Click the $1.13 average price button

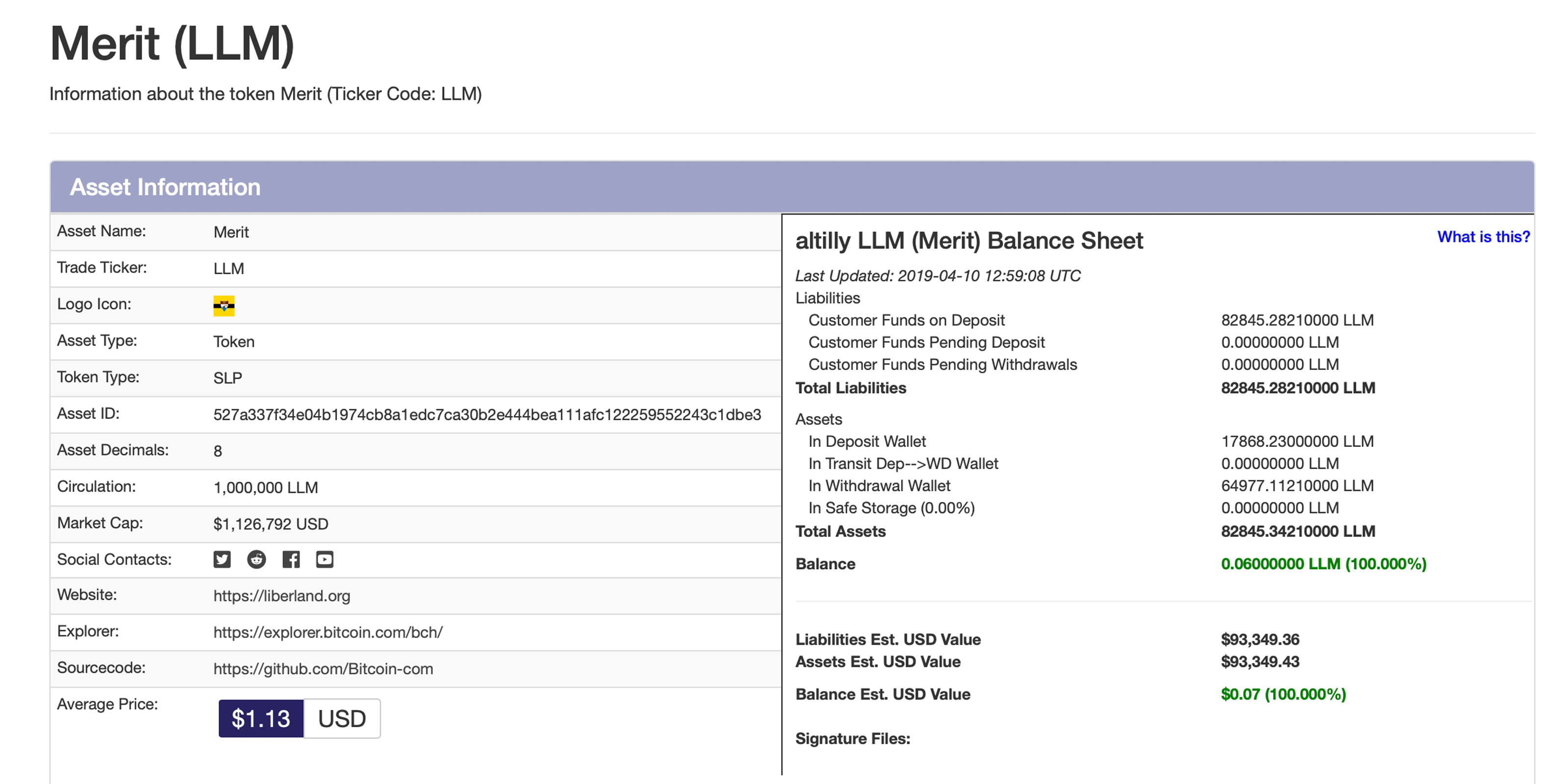261,719
